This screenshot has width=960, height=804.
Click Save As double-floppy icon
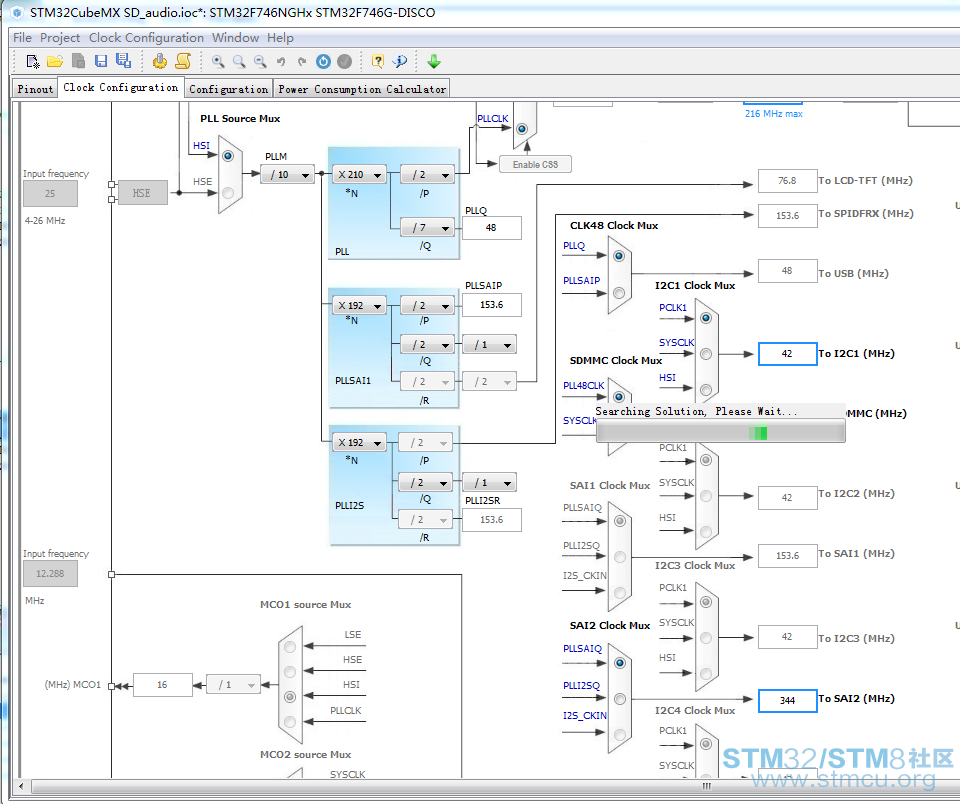[x=123, y=61]
